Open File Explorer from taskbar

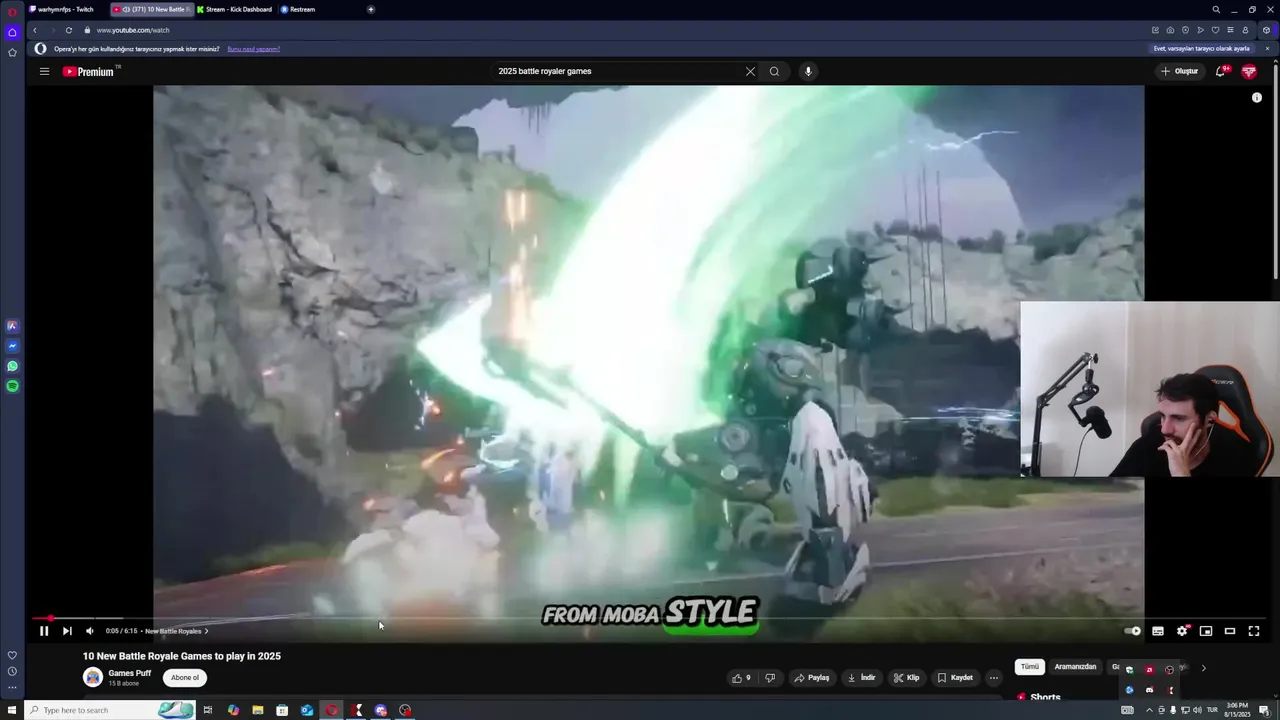(257, 710)
